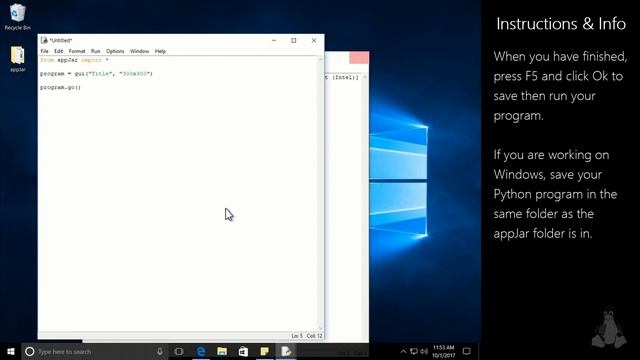Click the line 'program.go()'

point(60,87)
